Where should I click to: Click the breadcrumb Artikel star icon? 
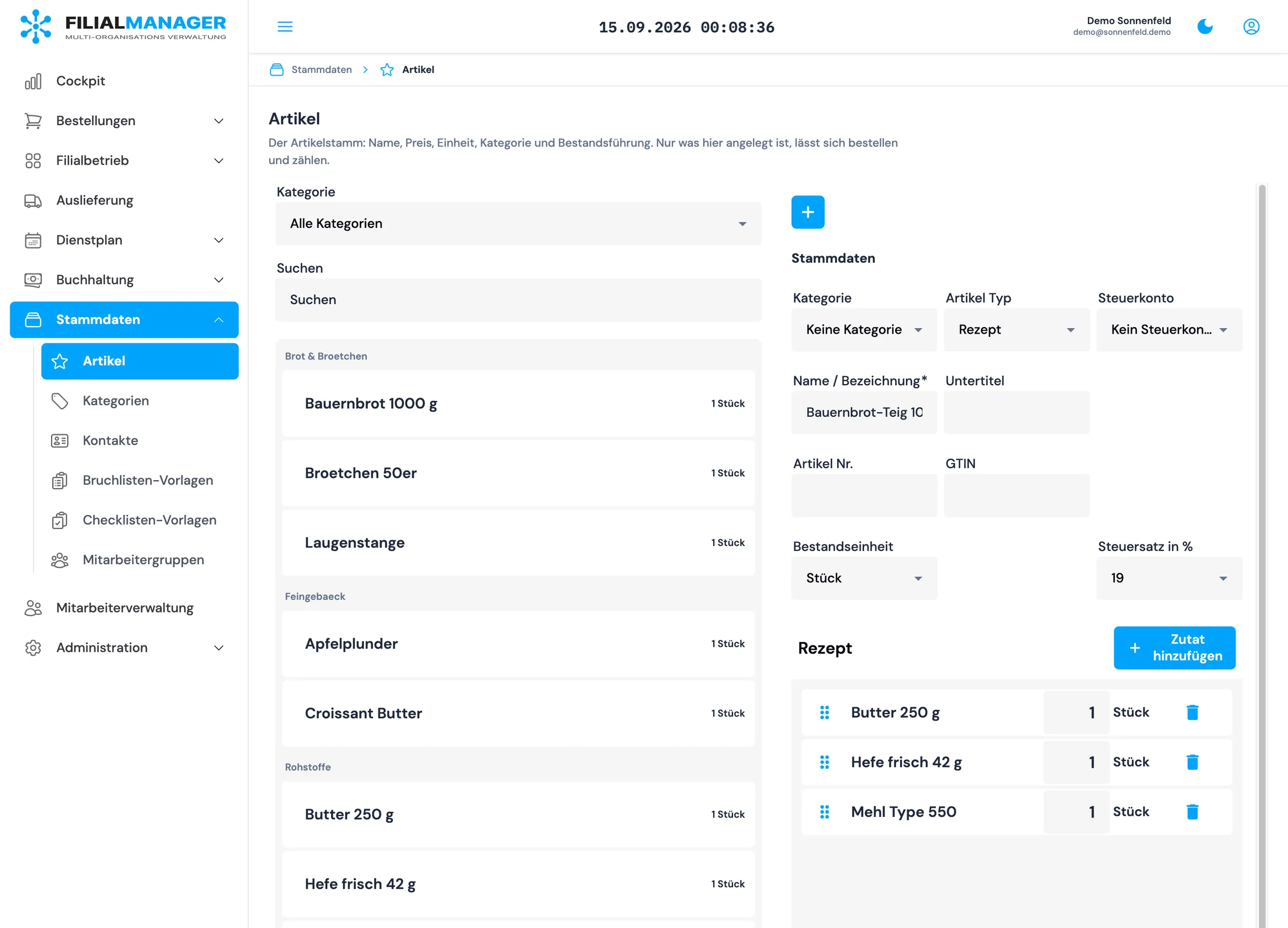tap(387, 70)
